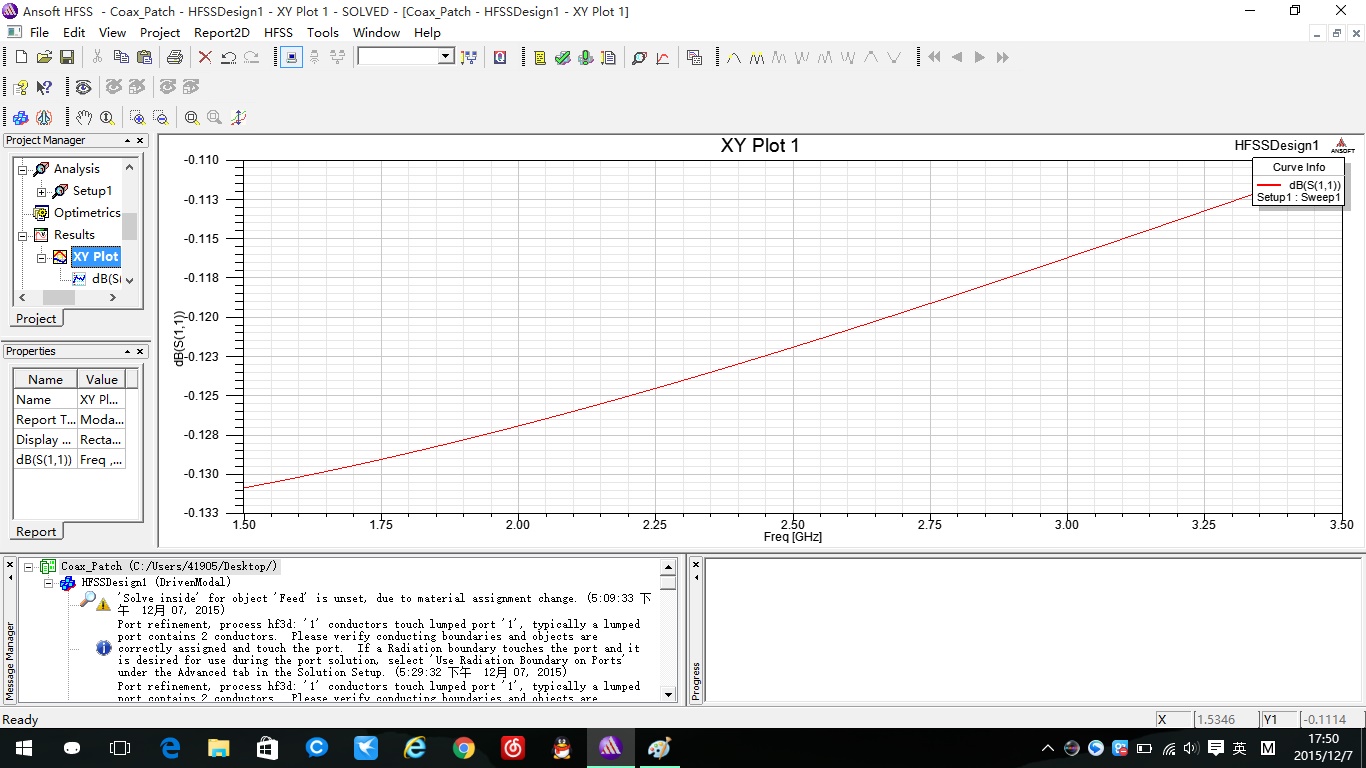Click the green checkmark Validate icon
This screenshot has width=1366, height=768.
tap(563, 58)
